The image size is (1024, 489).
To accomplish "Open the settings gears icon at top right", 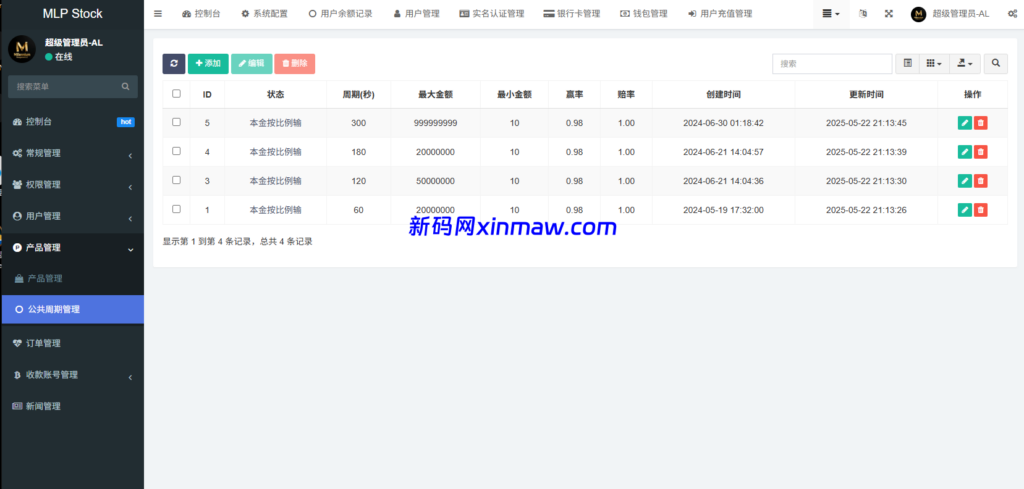I will coord(1012,14).
